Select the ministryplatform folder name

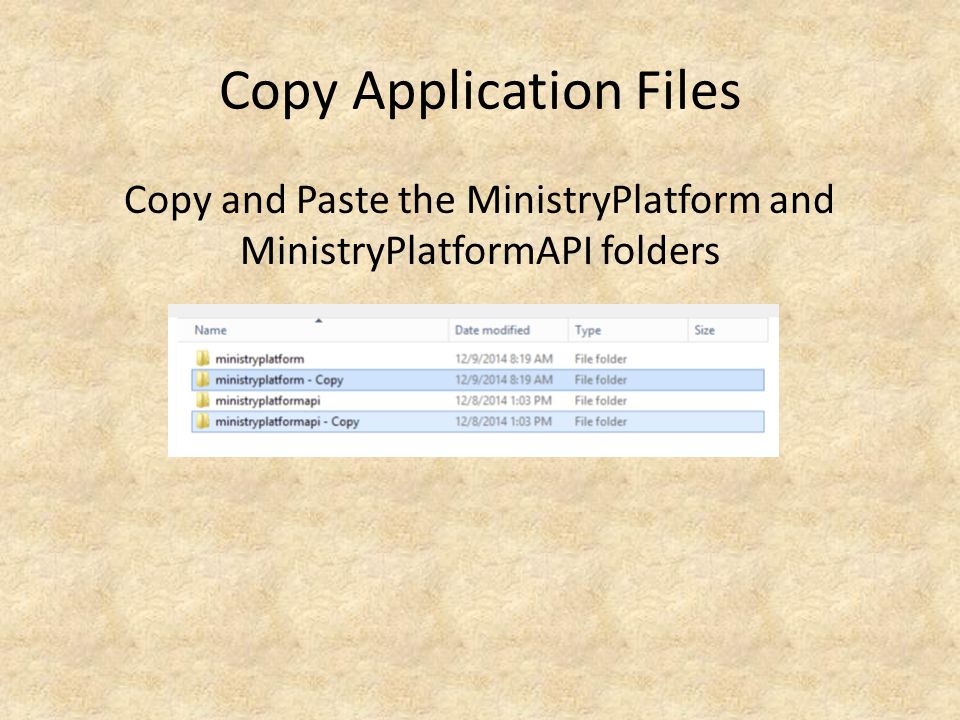point(260,359)
